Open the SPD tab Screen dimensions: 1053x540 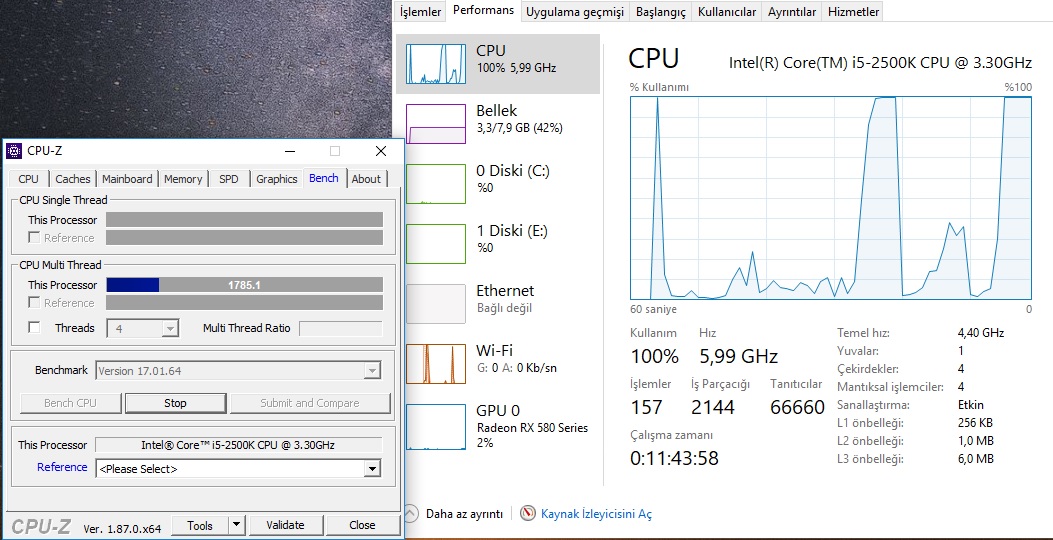point(229,179)
